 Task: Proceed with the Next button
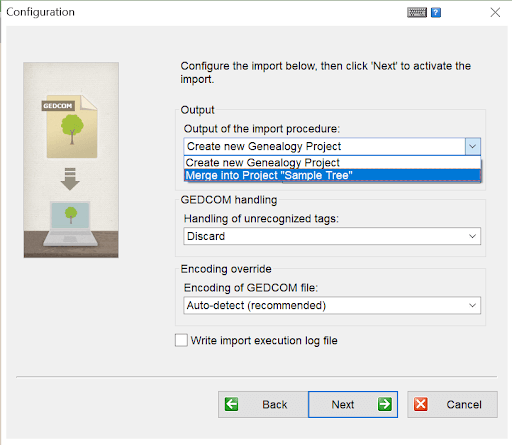click(353, 404)
